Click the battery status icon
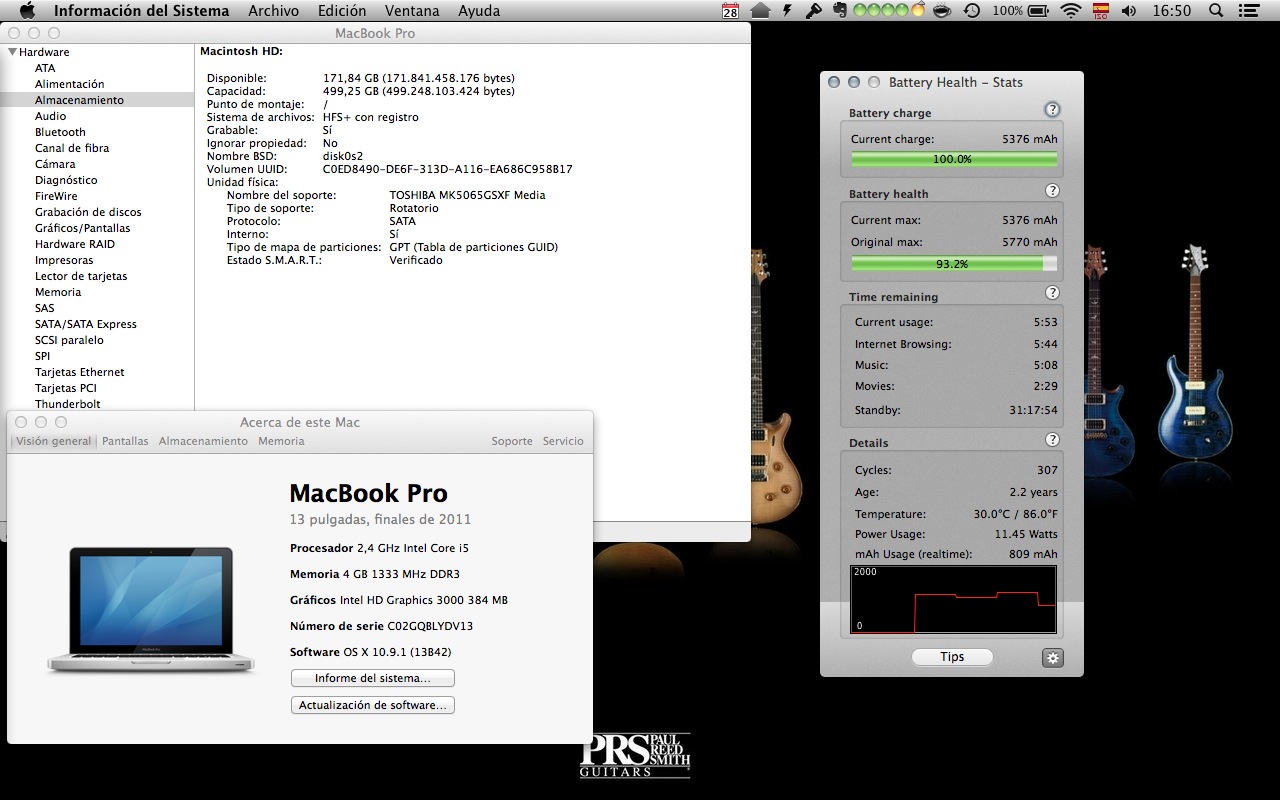The height and width of the screenshot is (800, 1280). 1040,11
